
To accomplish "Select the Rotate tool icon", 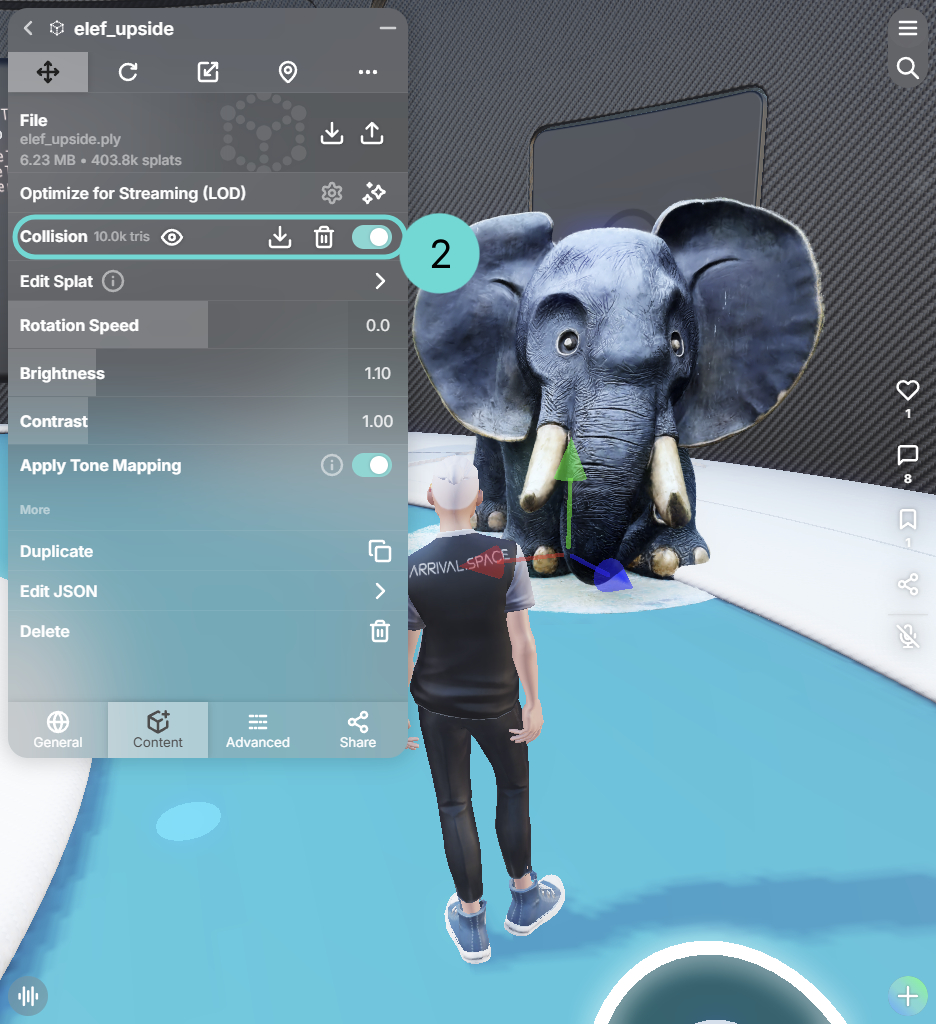I will coord(128,72).
